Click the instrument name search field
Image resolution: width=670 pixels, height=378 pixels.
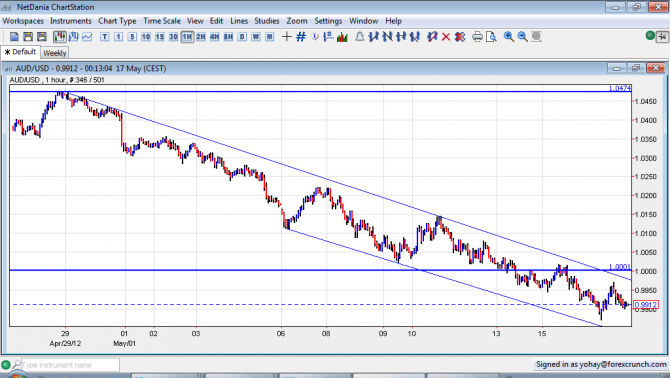click(x=71, y=365)
